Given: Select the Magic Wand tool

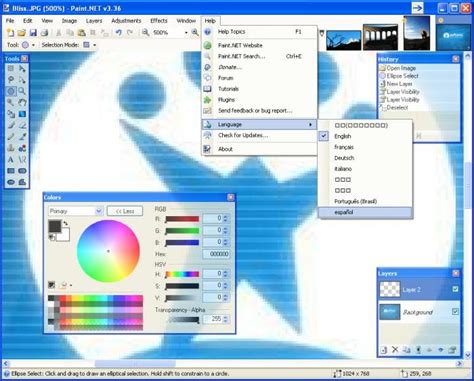Looking at the screenshot, I should point(11,102).
